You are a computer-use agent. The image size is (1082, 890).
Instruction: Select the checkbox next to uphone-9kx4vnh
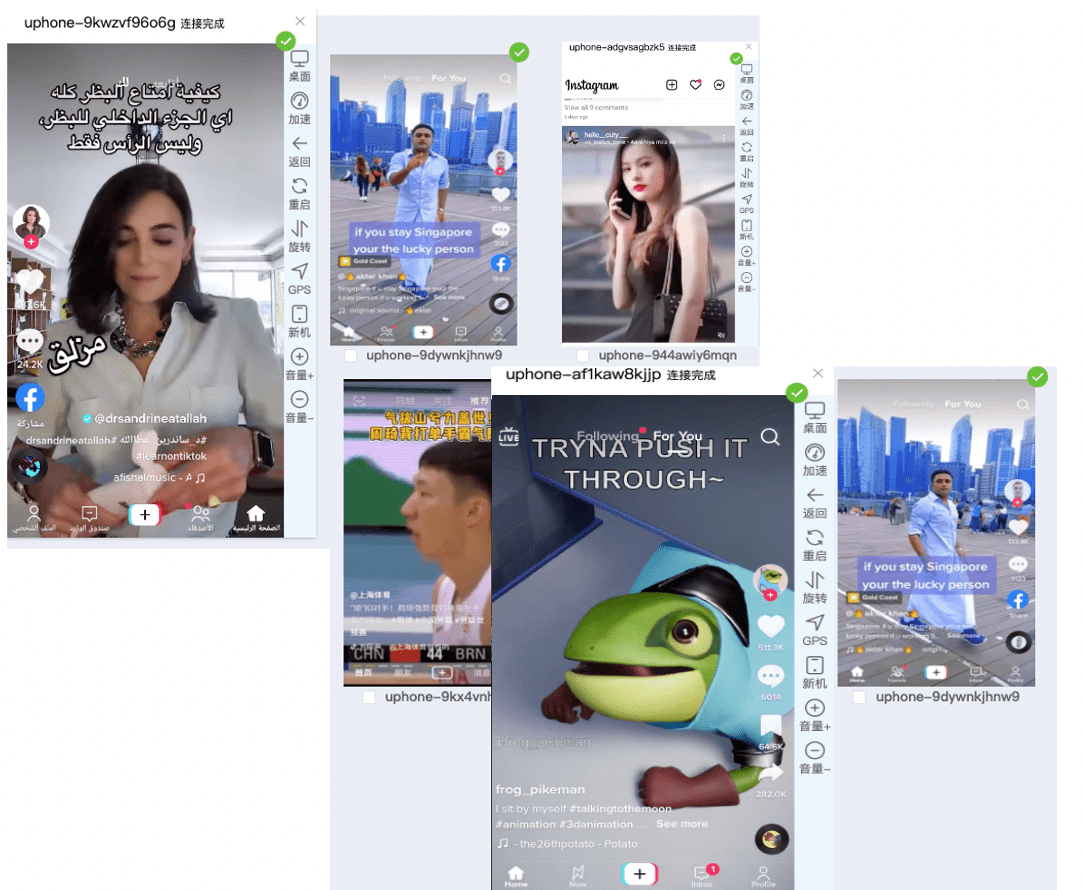[x=369, y=697]
